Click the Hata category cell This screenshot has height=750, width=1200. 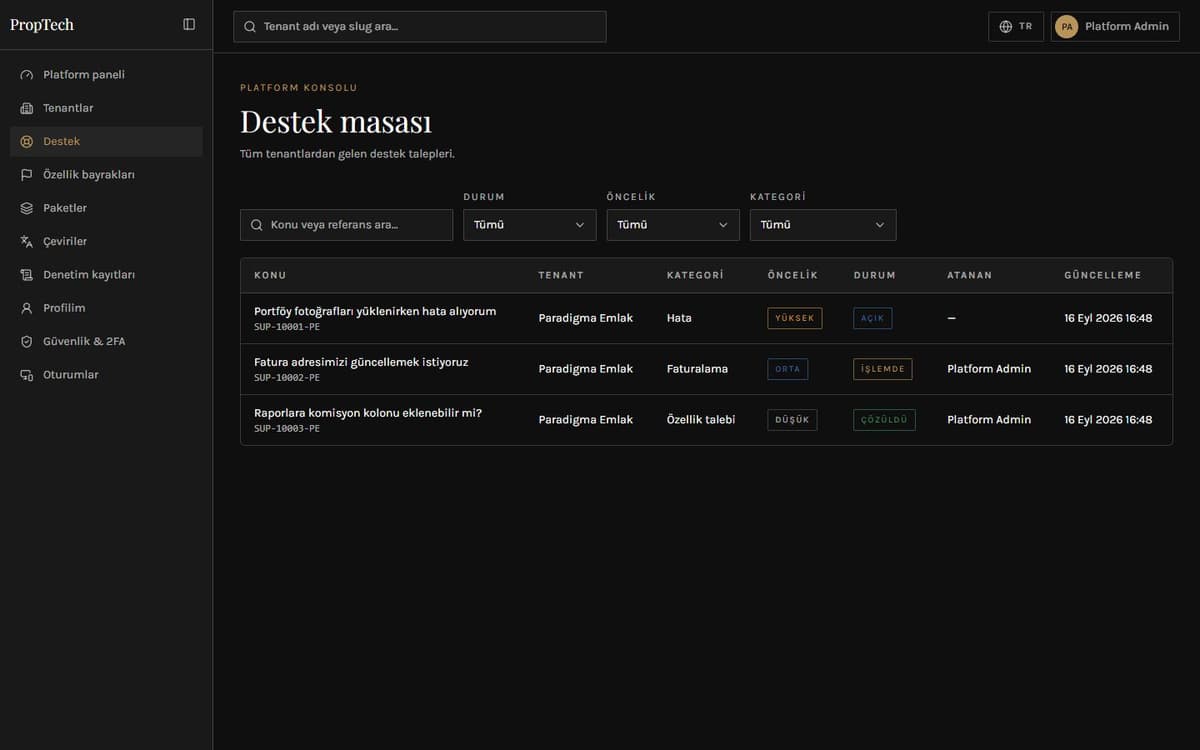point(679,318)
